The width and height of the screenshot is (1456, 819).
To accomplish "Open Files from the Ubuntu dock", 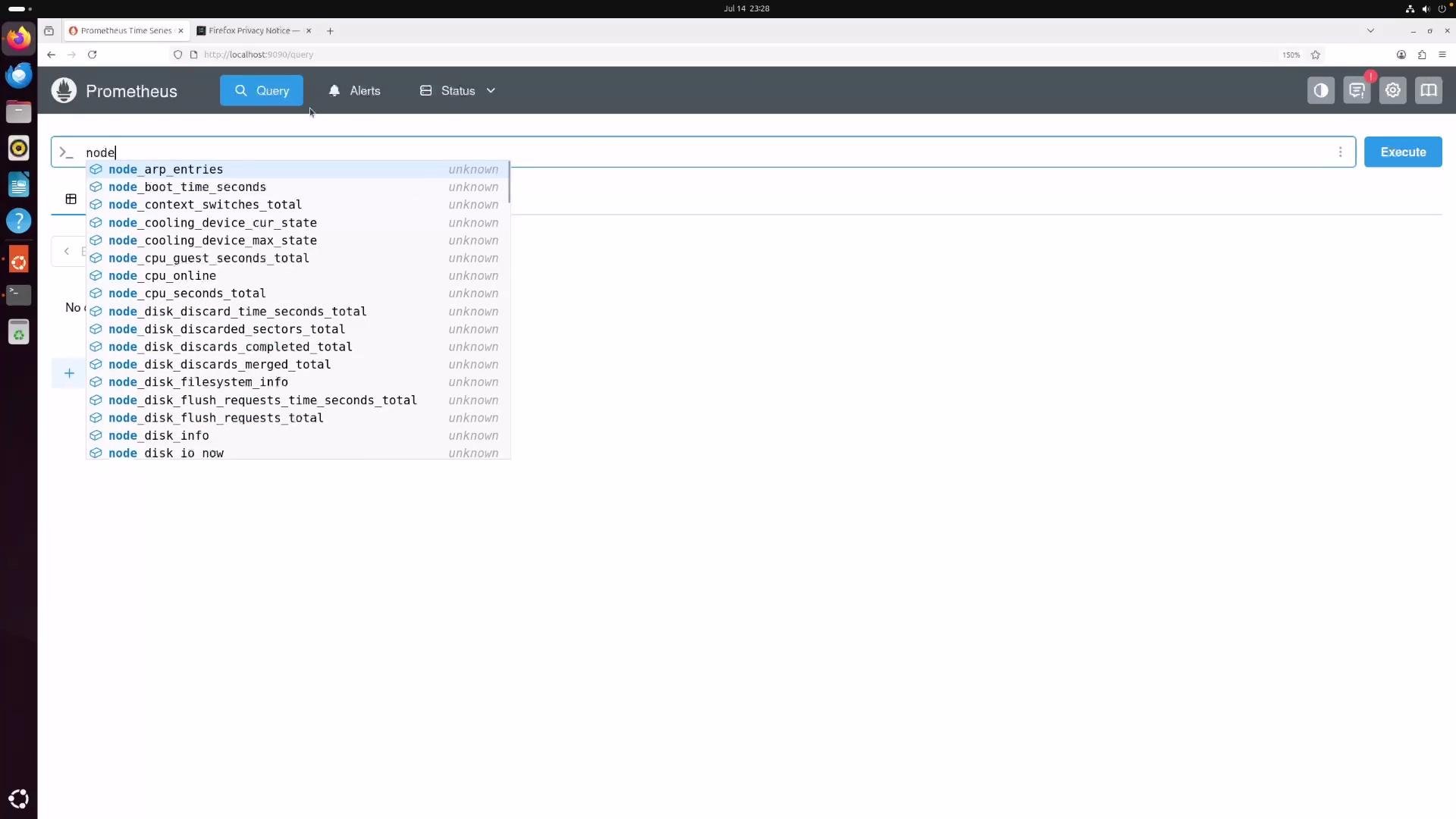I will 19,111.
